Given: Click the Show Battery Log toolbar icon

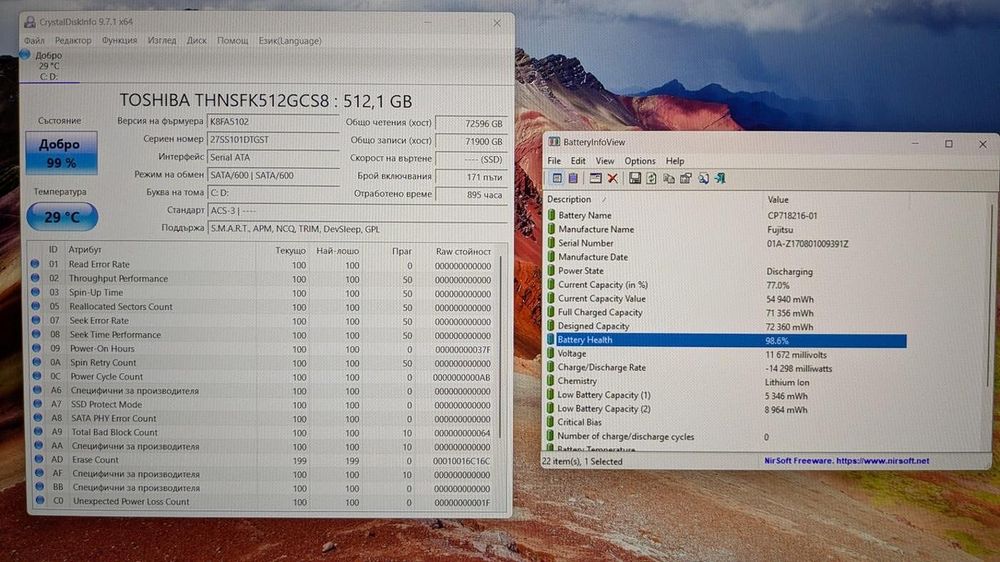Looking at the screenshot, I should 573,179.
